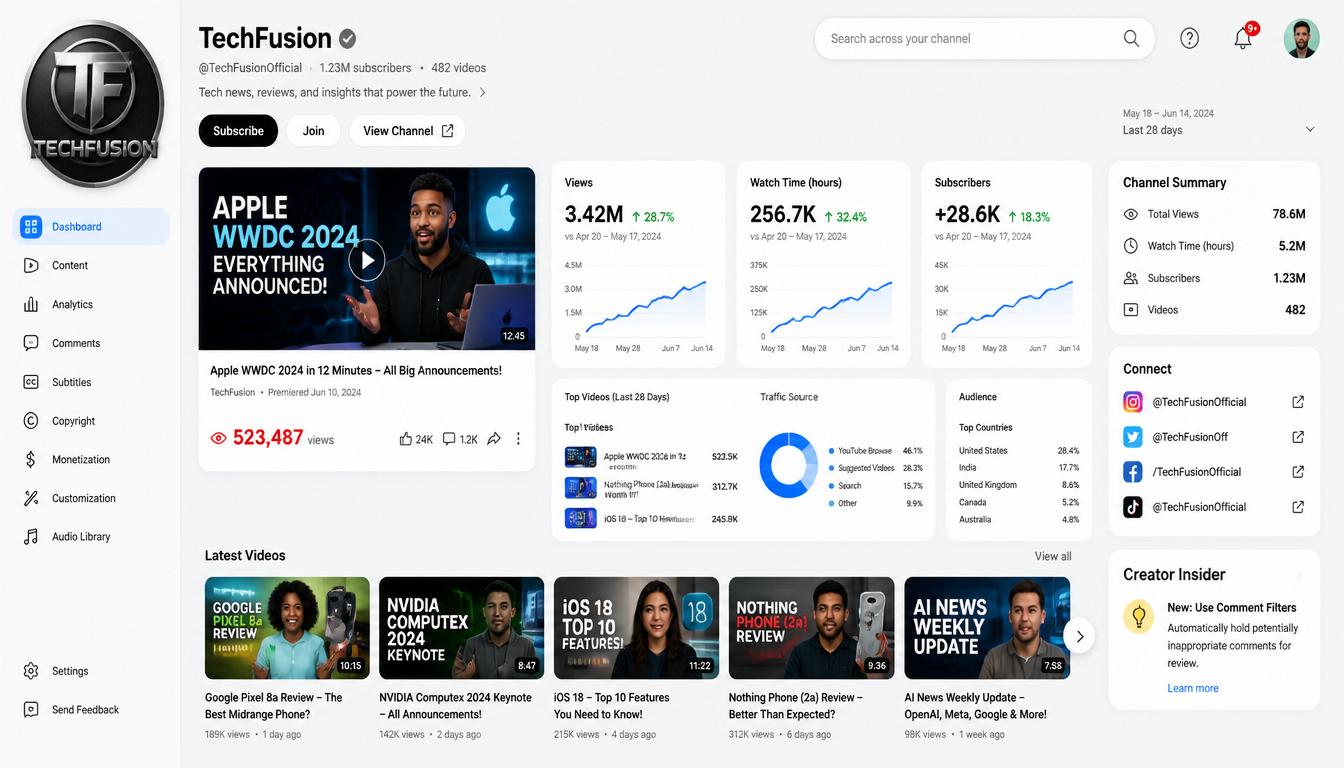Click the India country row

[x=1019, y=468]
